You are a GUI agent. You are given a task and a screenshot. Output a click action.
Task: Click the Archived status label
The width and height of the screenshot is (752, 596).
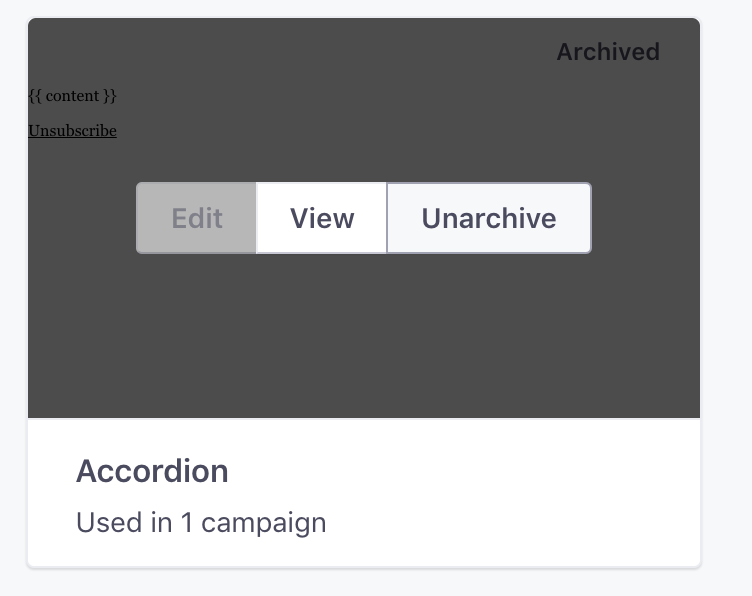coord(608,52)
